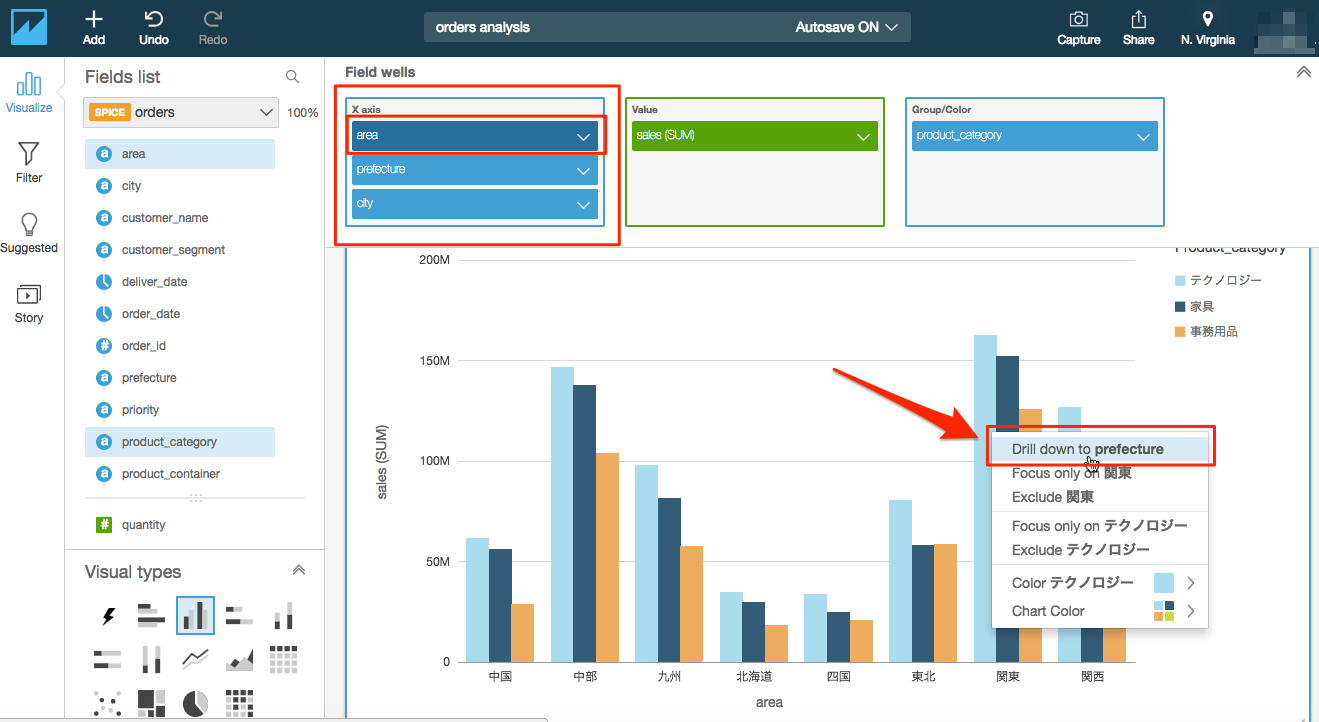The image size is (1319, 722).
Task: Expand the sales (SUM) value field menu
Action: [863, 136]
